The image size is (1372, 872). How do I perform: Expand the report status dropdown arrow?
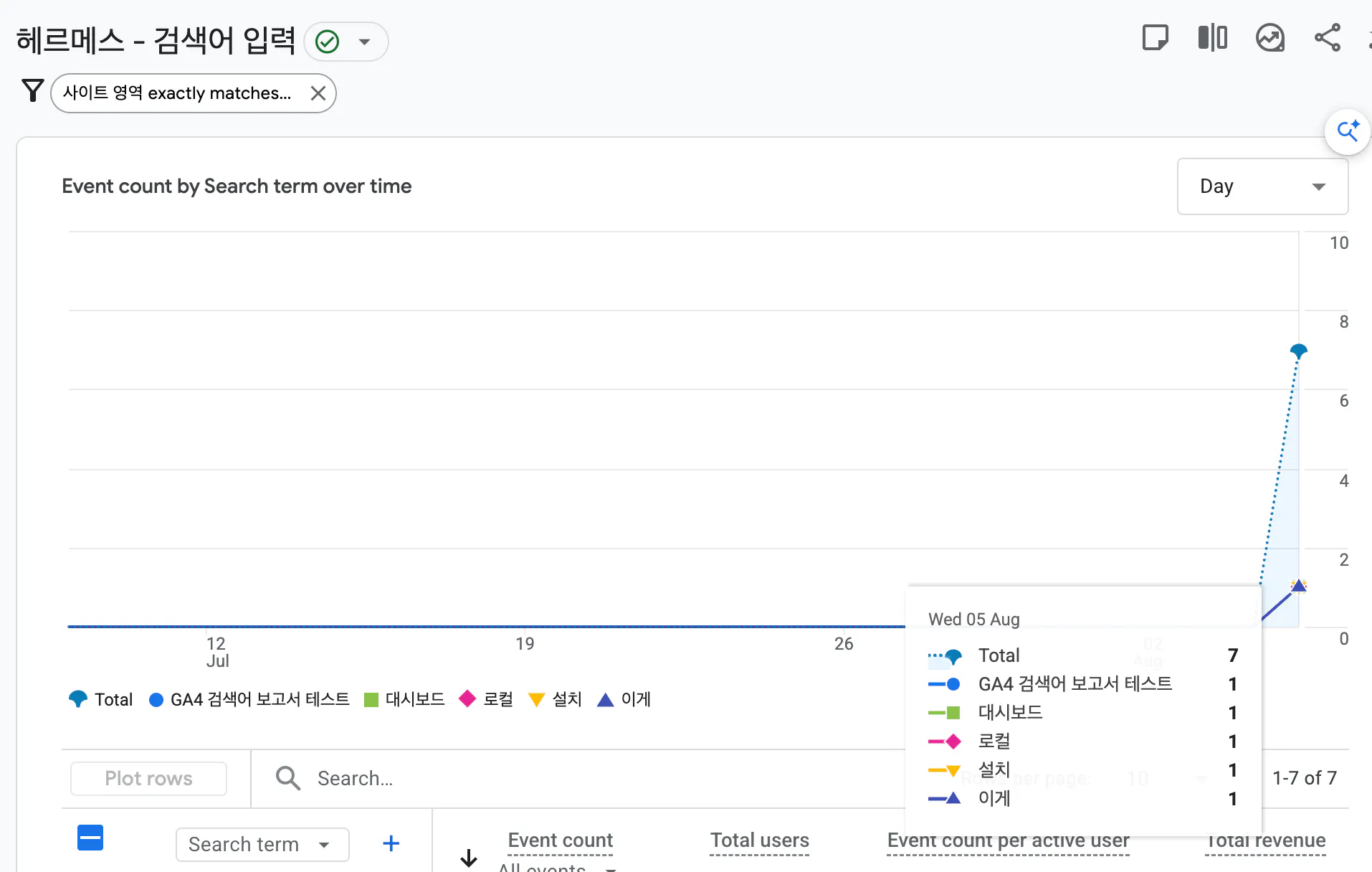point(365,42)
